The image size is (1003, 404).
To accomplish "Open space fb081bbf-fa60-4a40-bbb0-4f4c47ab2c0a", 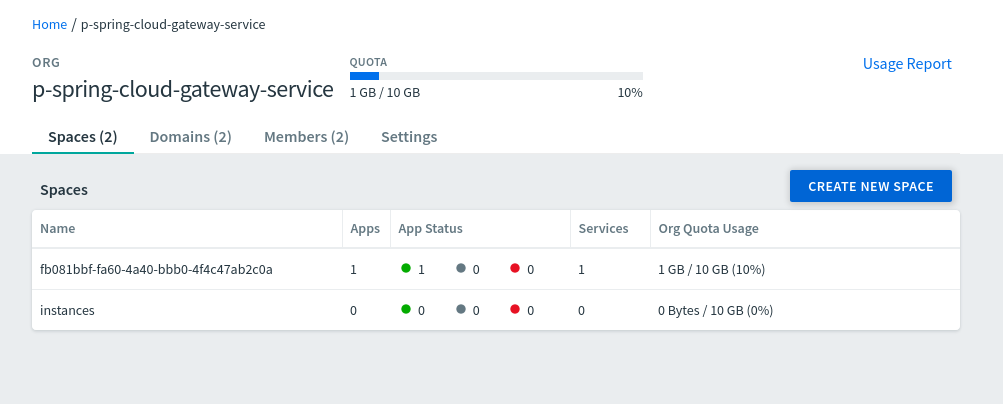I will (156, 269).
